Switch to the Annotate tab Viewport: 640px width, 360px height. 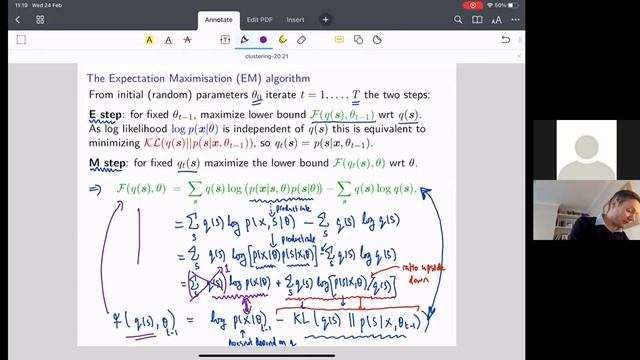point(219,20)
